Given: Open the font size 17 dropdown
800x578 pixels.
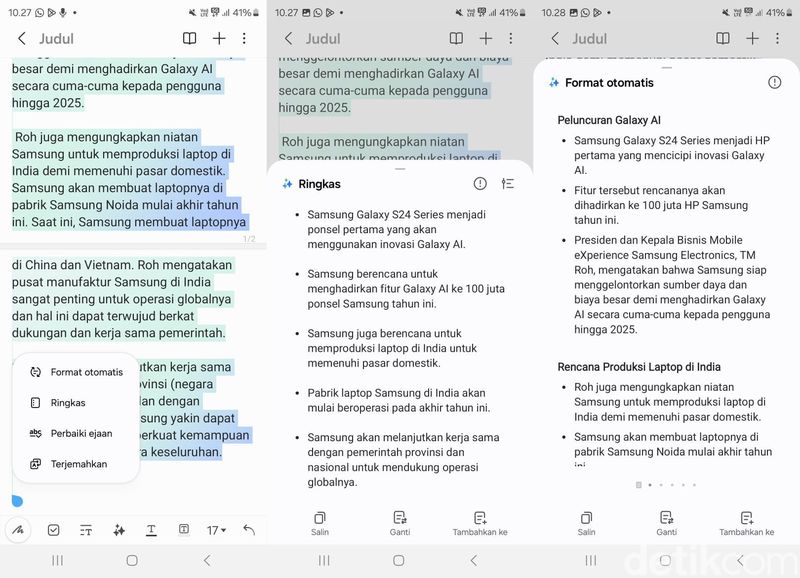Looking at the screenshot, I should click(x=216, y=531).
